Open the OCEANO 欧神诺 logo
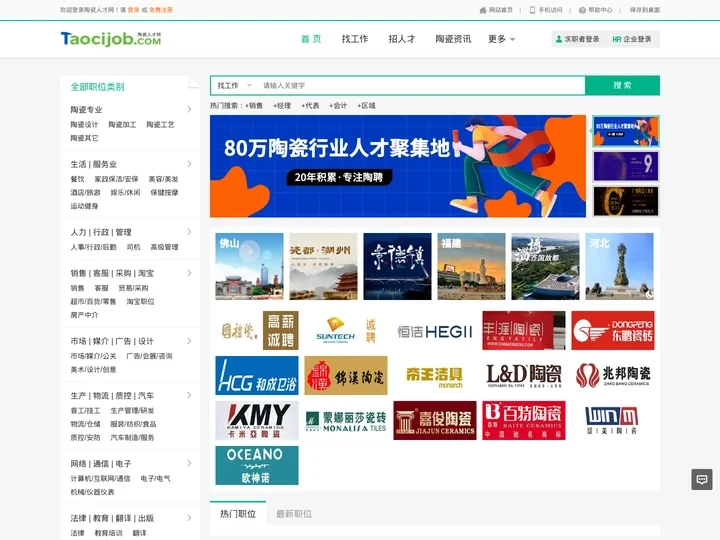This screenshot has height=540, width=720. click(x=257, y=465)
